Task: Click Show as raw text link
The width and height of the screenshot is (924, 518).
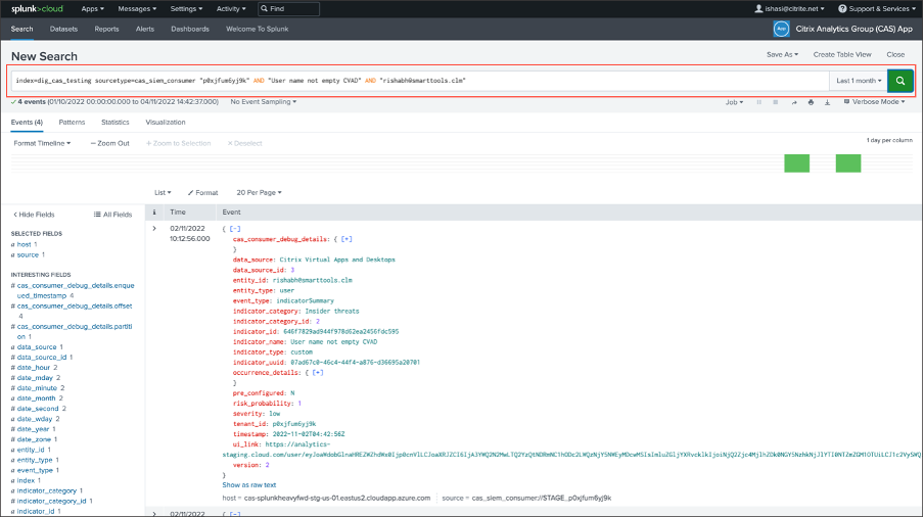Action: point(249,485)
